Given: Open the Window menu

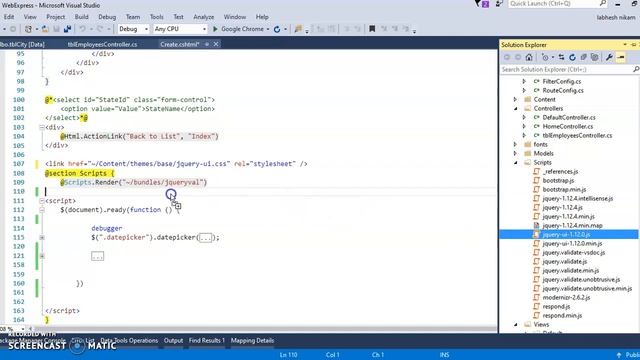Looking at the screenshot, I should (235, 17).
